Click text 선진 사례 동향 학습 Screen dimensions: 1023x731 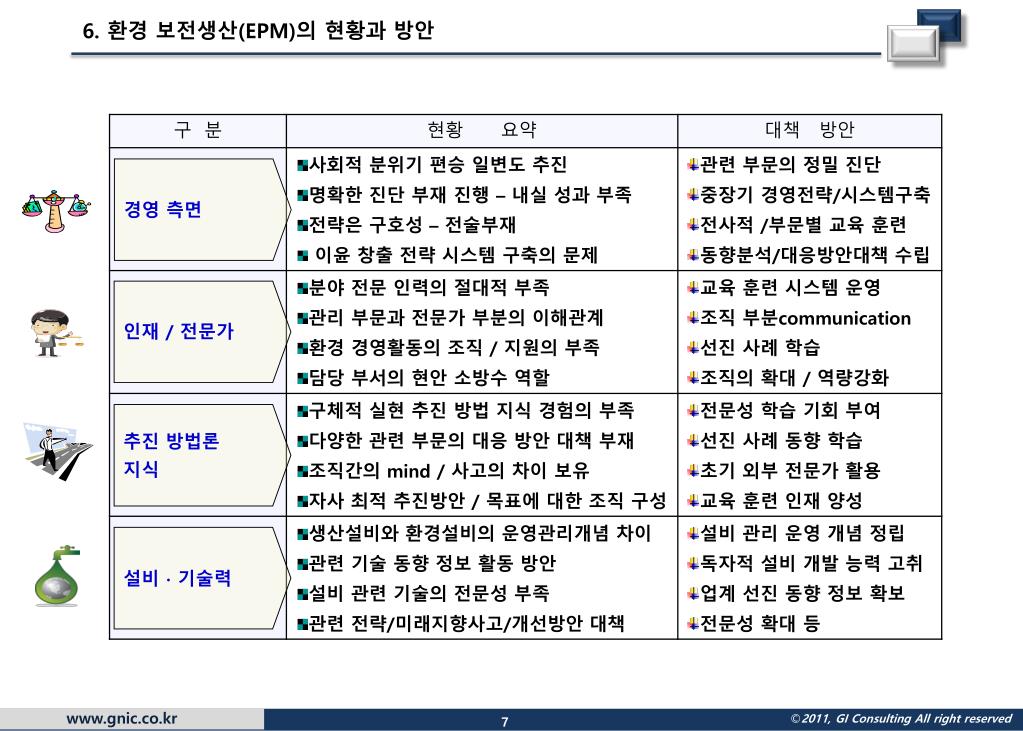point(781,440)
